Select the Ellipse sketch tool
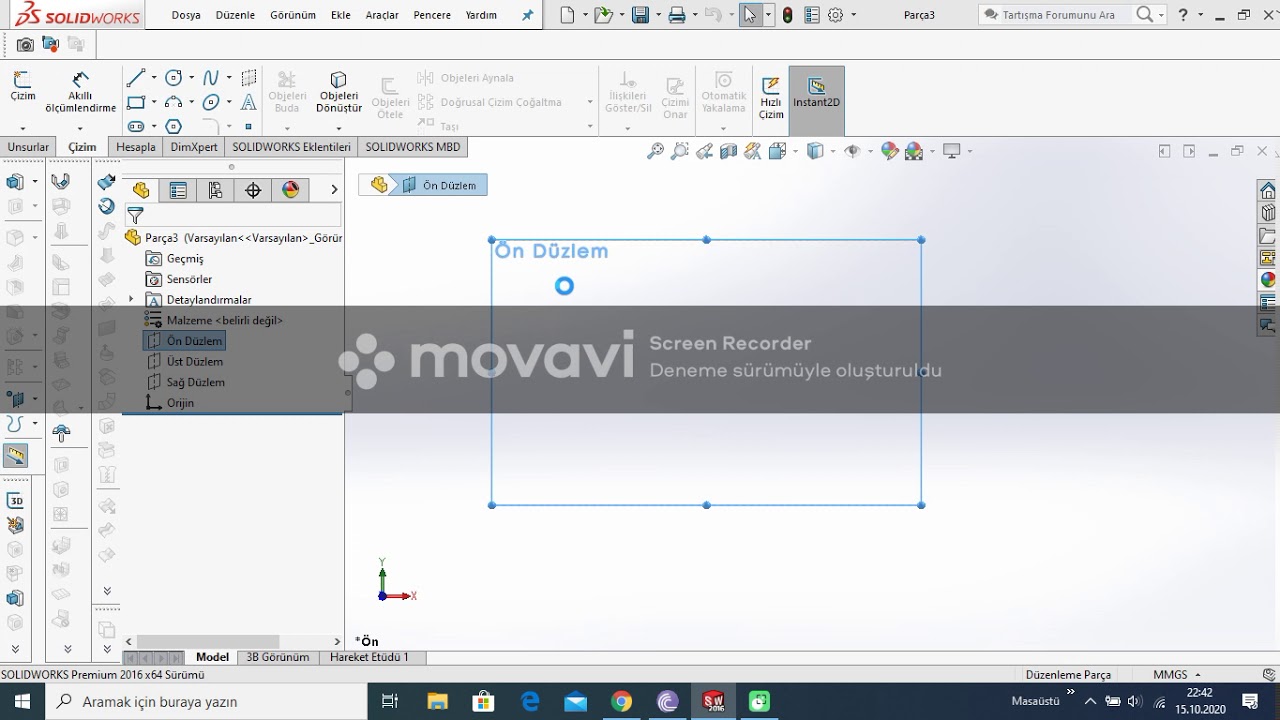The image size is (1280, 720). point(211,102)
